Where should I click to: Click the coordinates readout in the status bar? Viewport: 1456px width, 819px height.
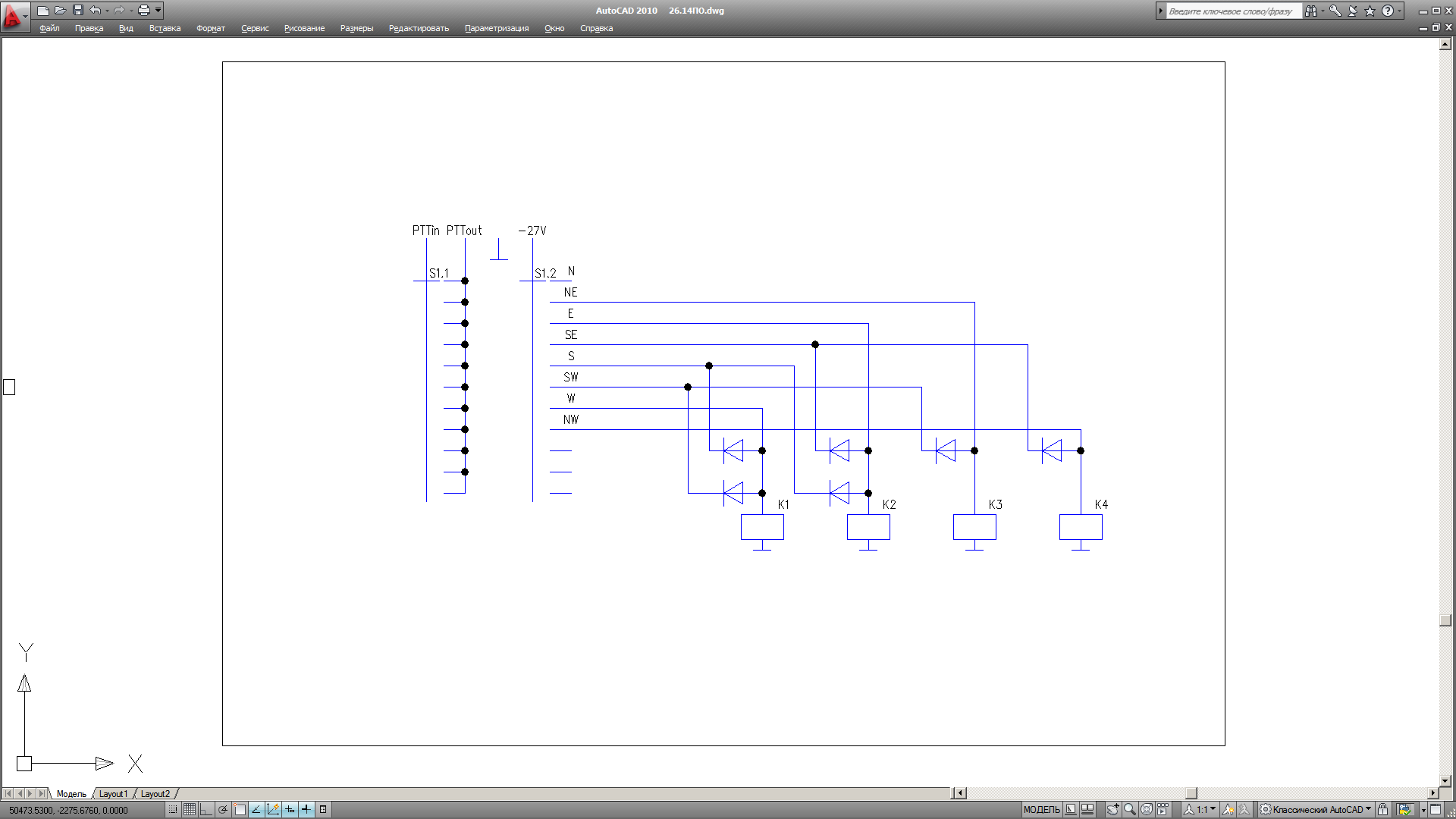click(68, 810)
